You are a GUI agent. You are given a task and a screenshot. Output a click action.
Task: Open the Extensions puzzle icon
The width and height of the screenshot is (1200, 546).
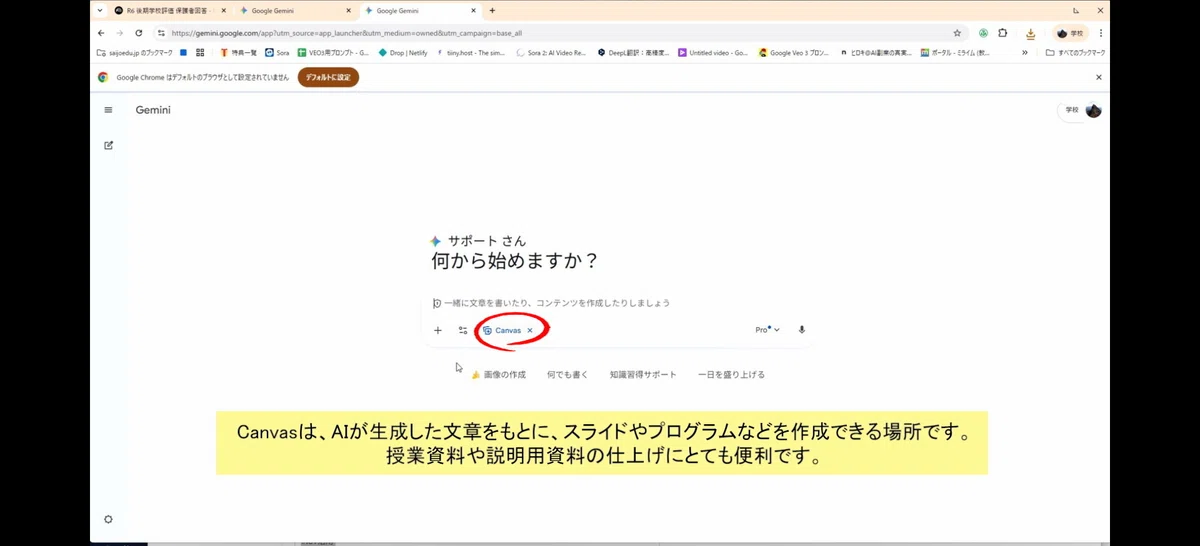(x=1003, y=33)
